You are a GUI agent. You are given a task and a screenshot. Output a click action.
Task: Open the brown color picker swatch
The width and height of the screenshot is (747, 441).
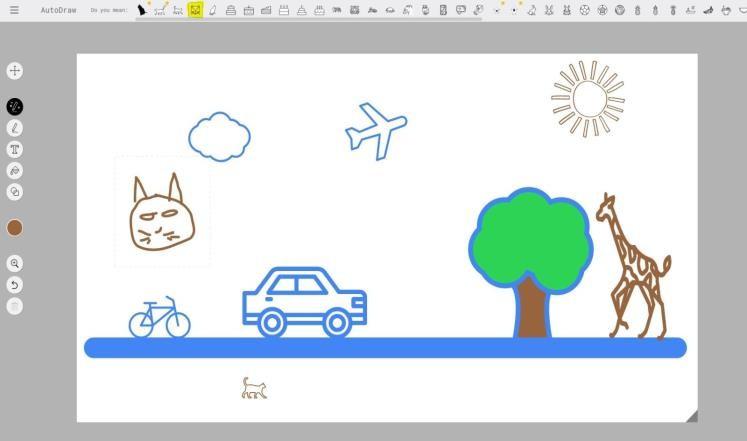[15, 228]
